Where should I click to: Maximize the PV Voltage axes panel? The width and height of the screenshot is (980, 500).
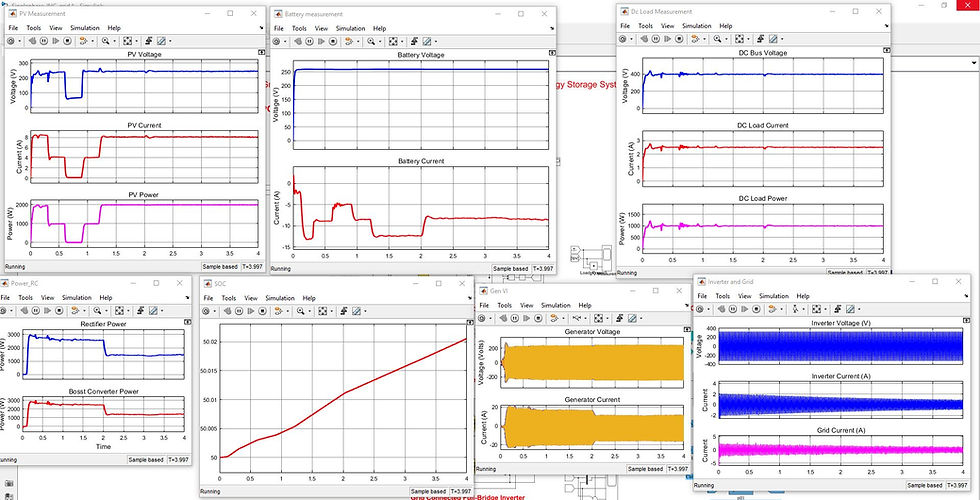click(261, 53)
